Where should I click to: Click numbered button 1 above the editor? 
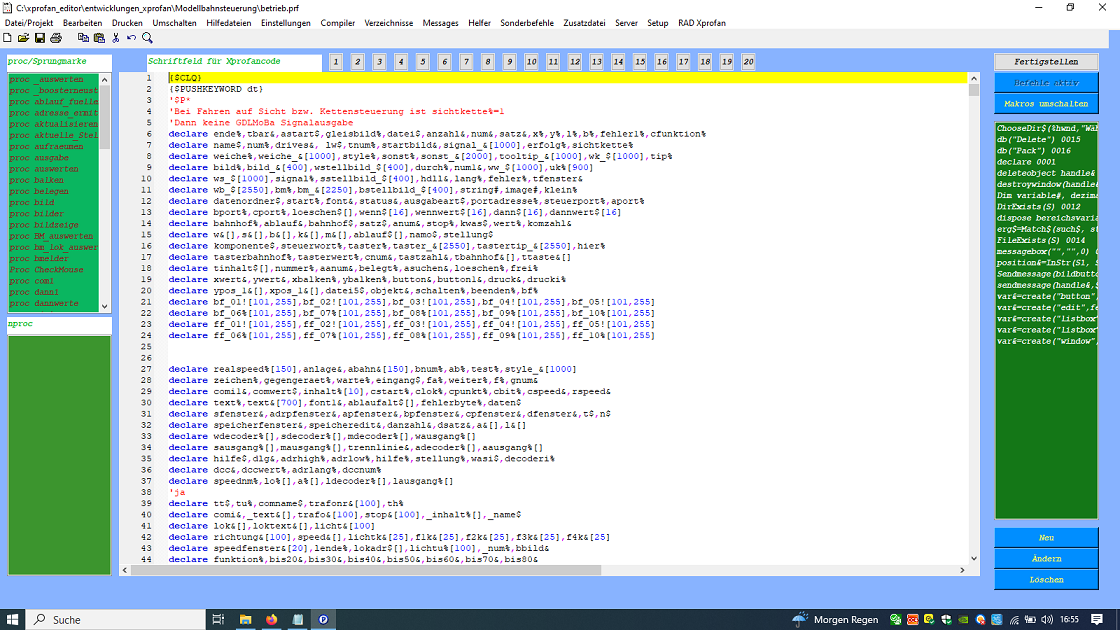pyautogui.click(x=336, y=62)
